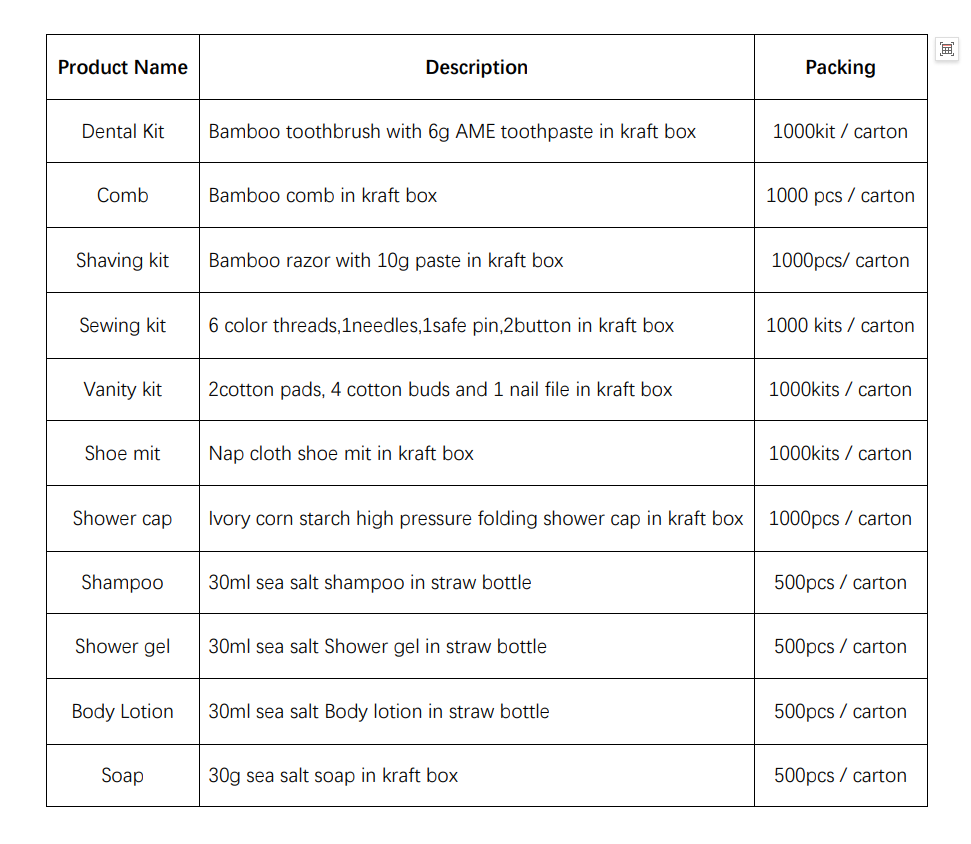Click the 1000kit / carton packing cell
Screen dimensions: 971x844
click(840, 131)
